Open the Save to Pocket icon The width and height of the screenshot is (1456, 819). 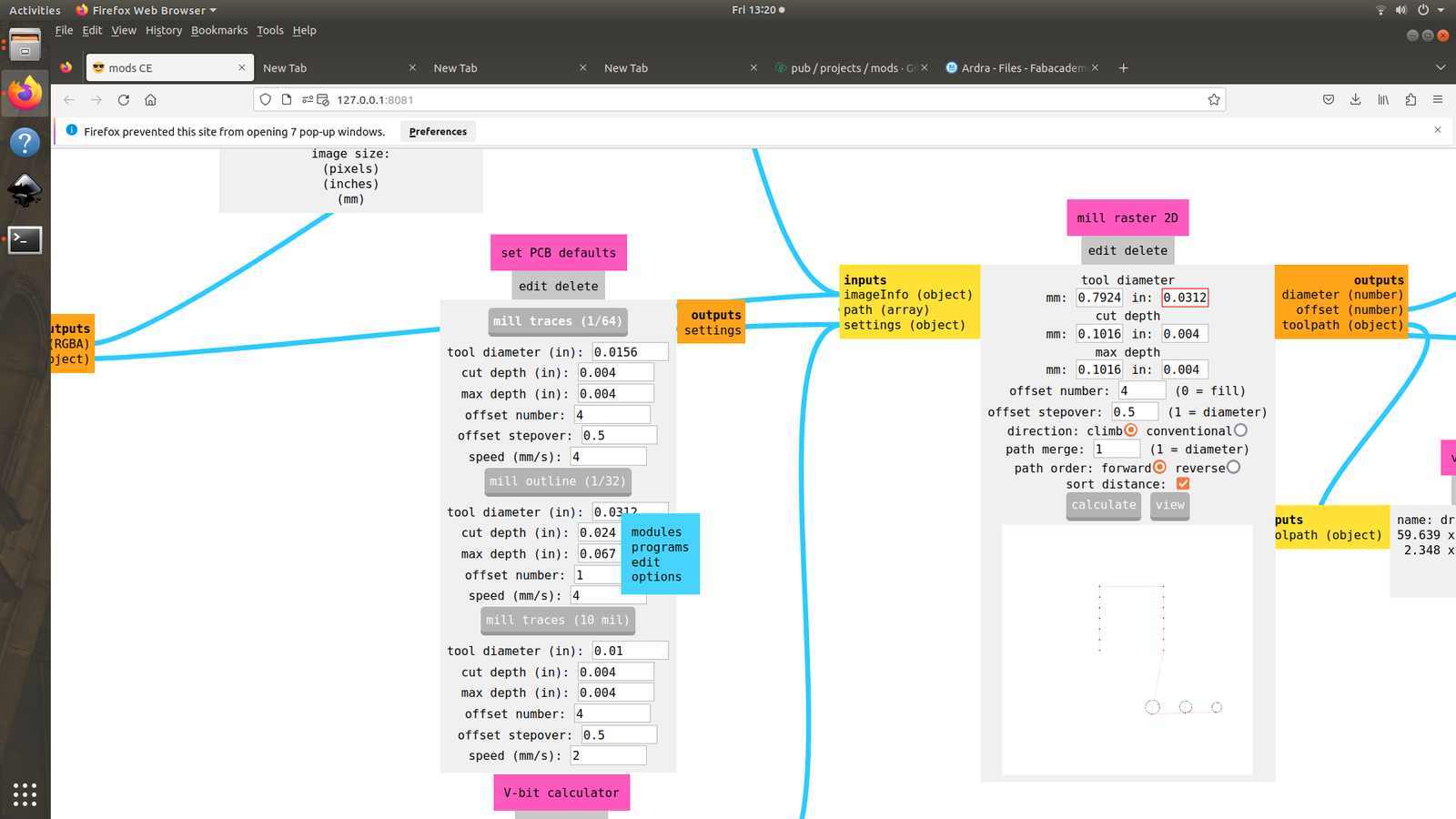(1329, 100)
